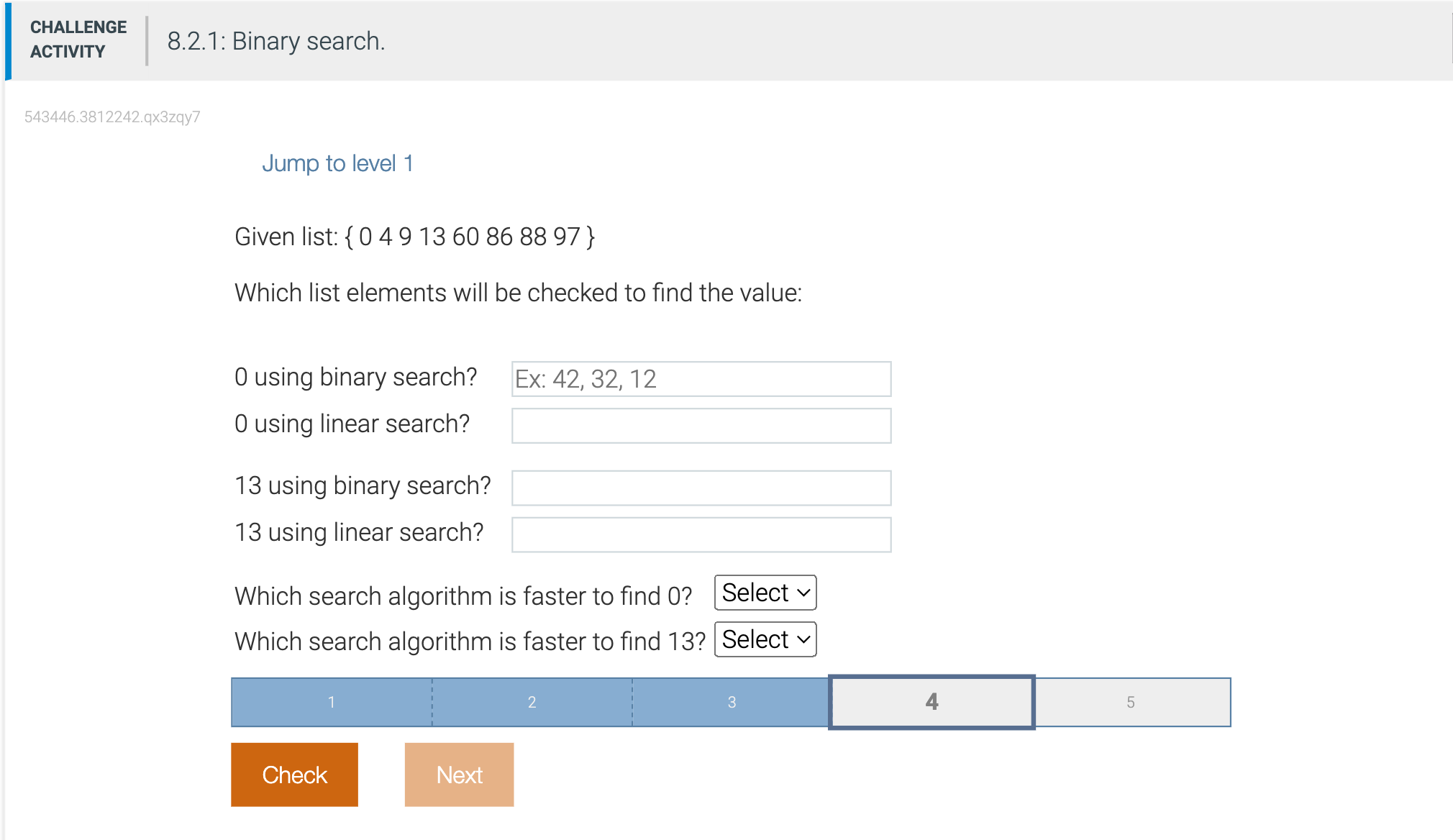
Task: Open the 'faster to find 0' Select dropdown
Action: pyautogui.click(x=764, y=593)
